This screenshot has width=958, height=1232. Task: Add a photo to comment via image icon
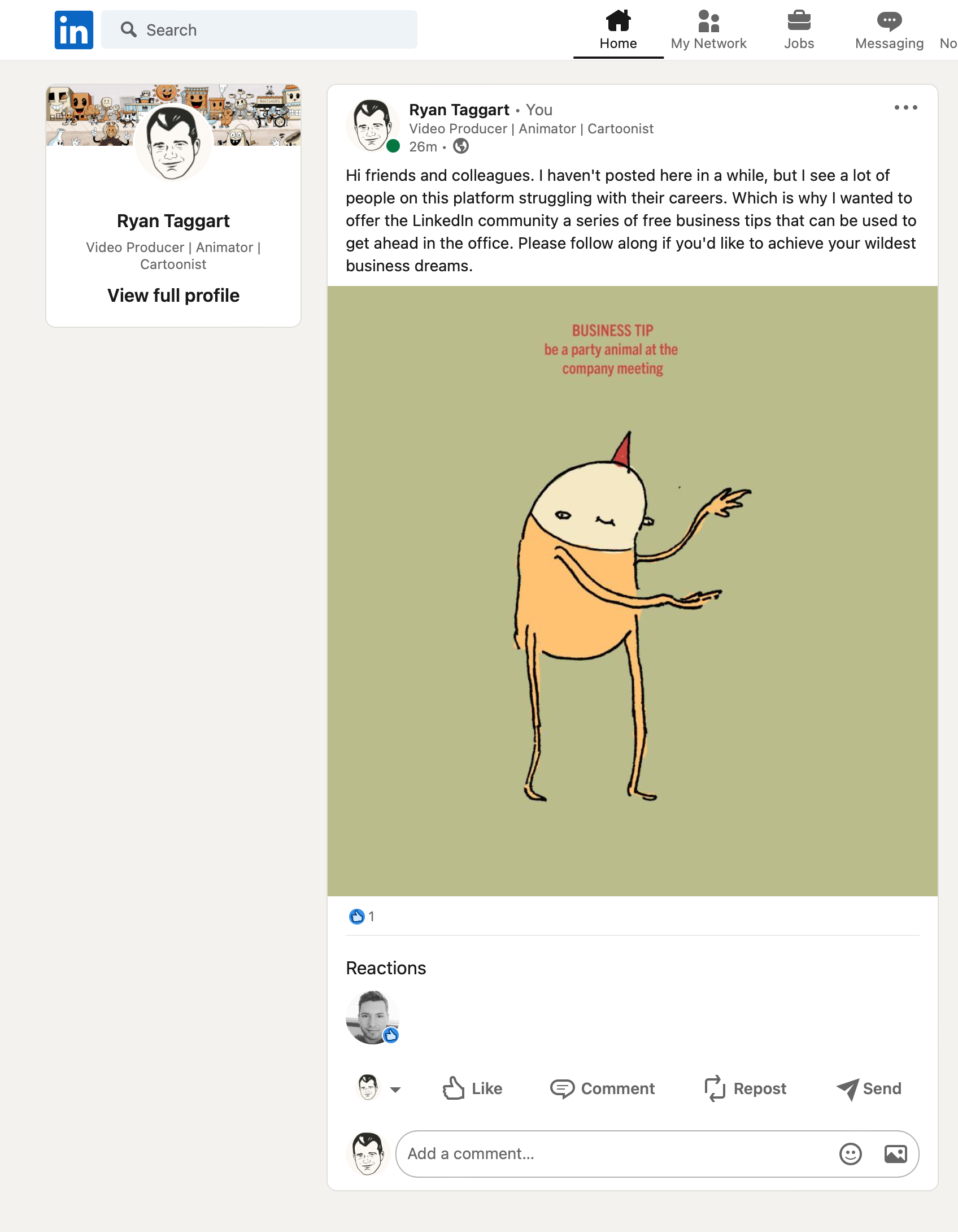[x=895, y=1154]
